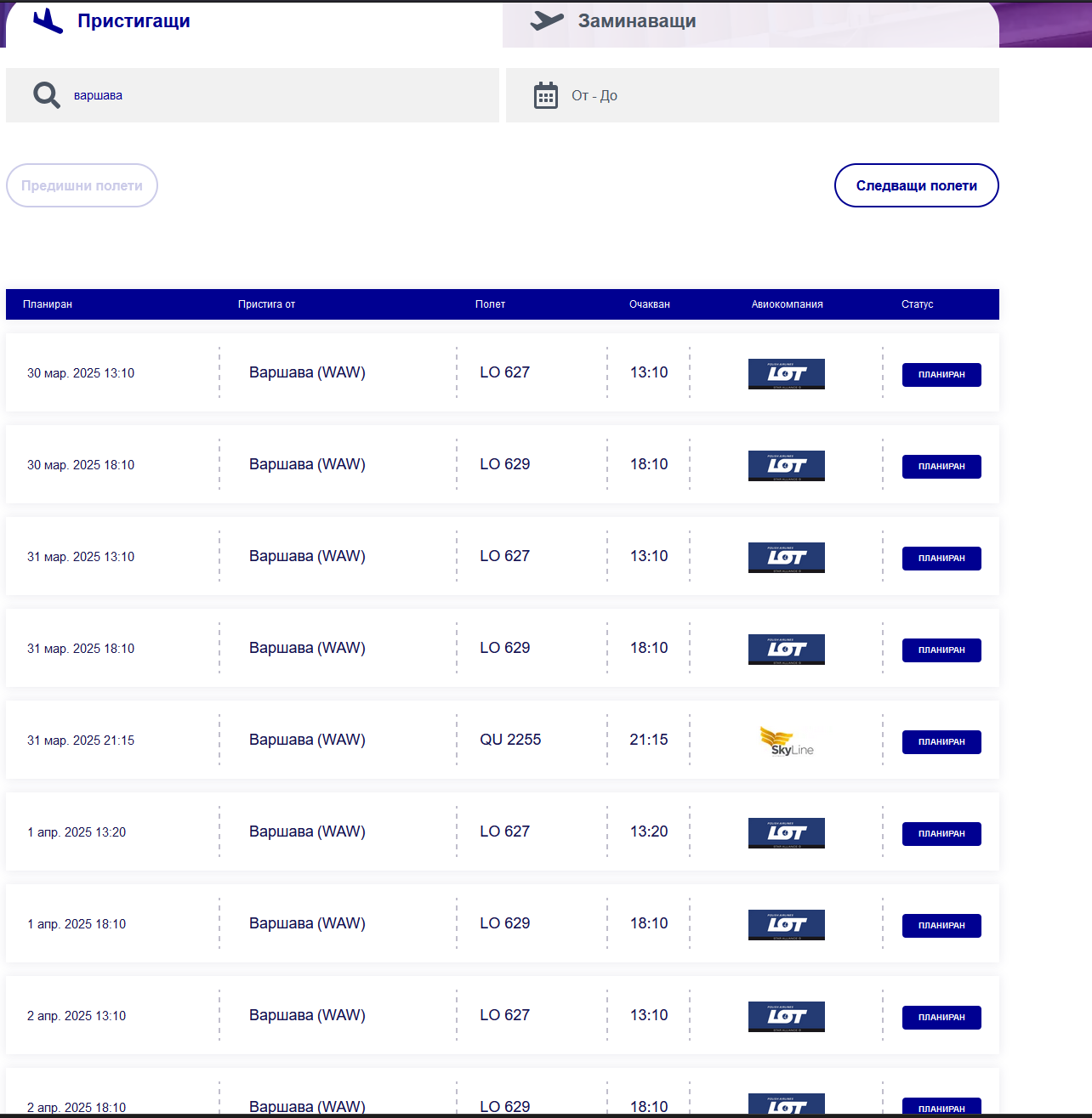Click LOT logo for 30 мар. 13:10 flight
Image resolution: width=1092 pixels, height=1118 pixels.
pyautogui.click(x=787, y=374)
